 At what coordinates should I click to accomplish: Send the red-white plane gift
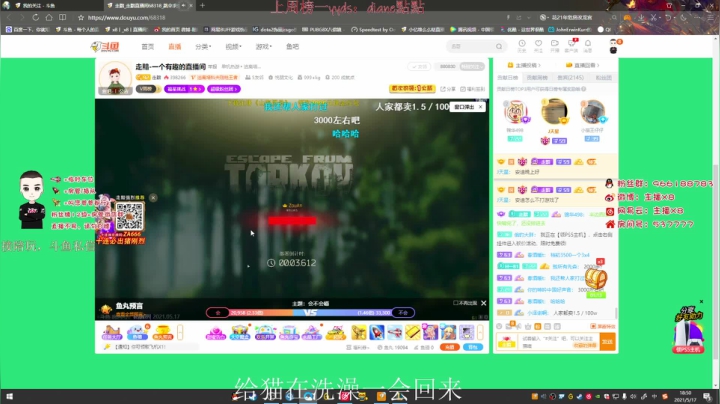tap(394, 332)
